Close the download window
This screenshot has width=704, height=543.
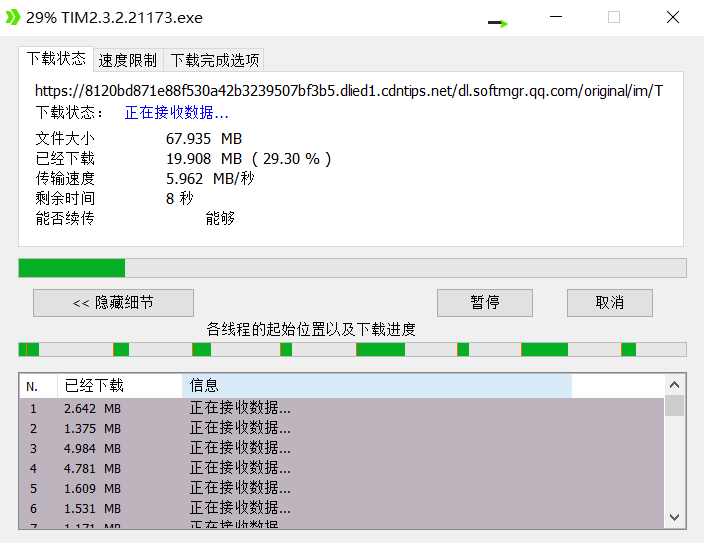[673, 17]
